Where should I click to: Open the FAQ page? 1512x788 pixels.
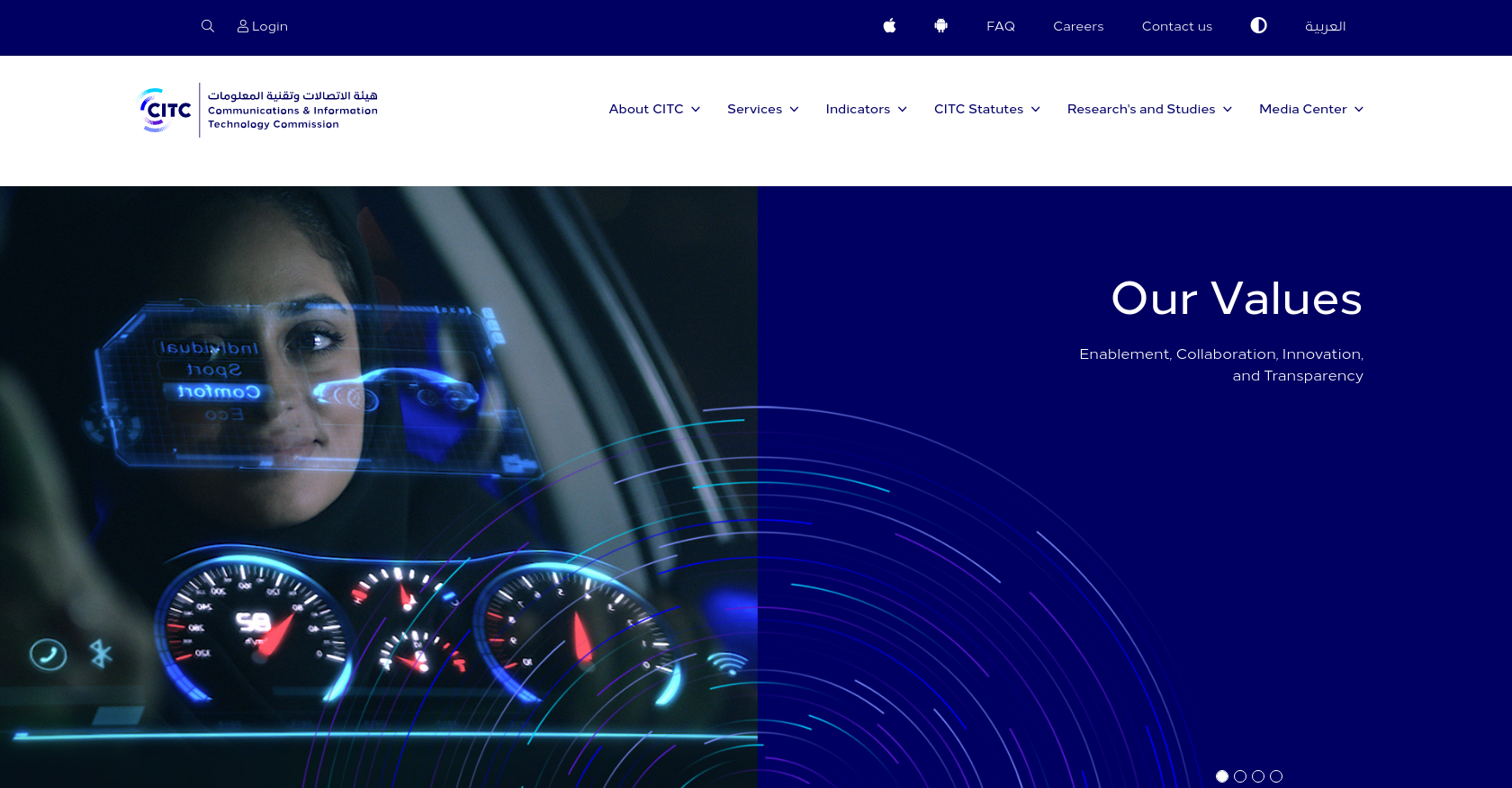pos(1001,26)
